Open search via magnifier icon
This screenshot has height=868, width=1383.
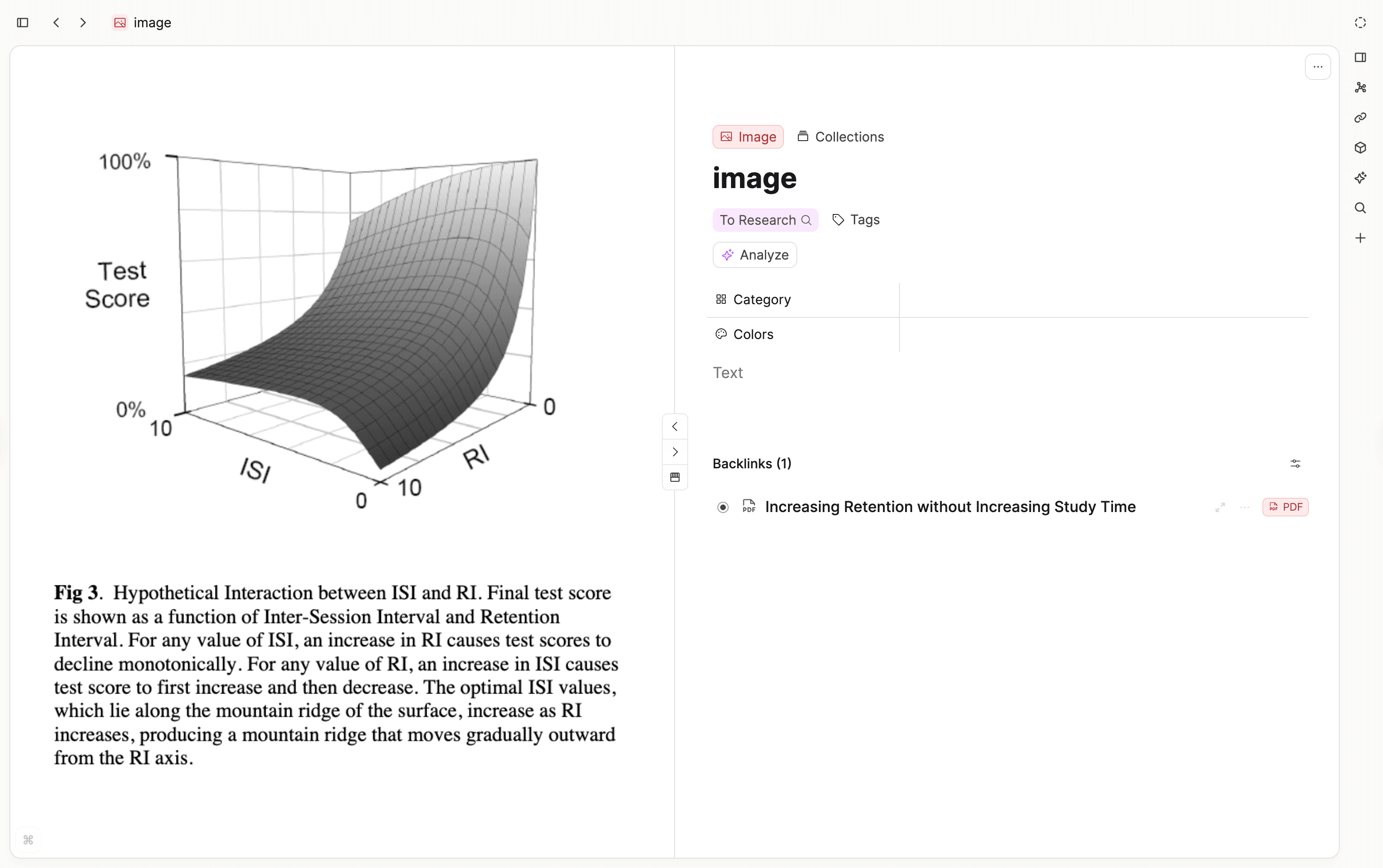(x=1360, y=208)
